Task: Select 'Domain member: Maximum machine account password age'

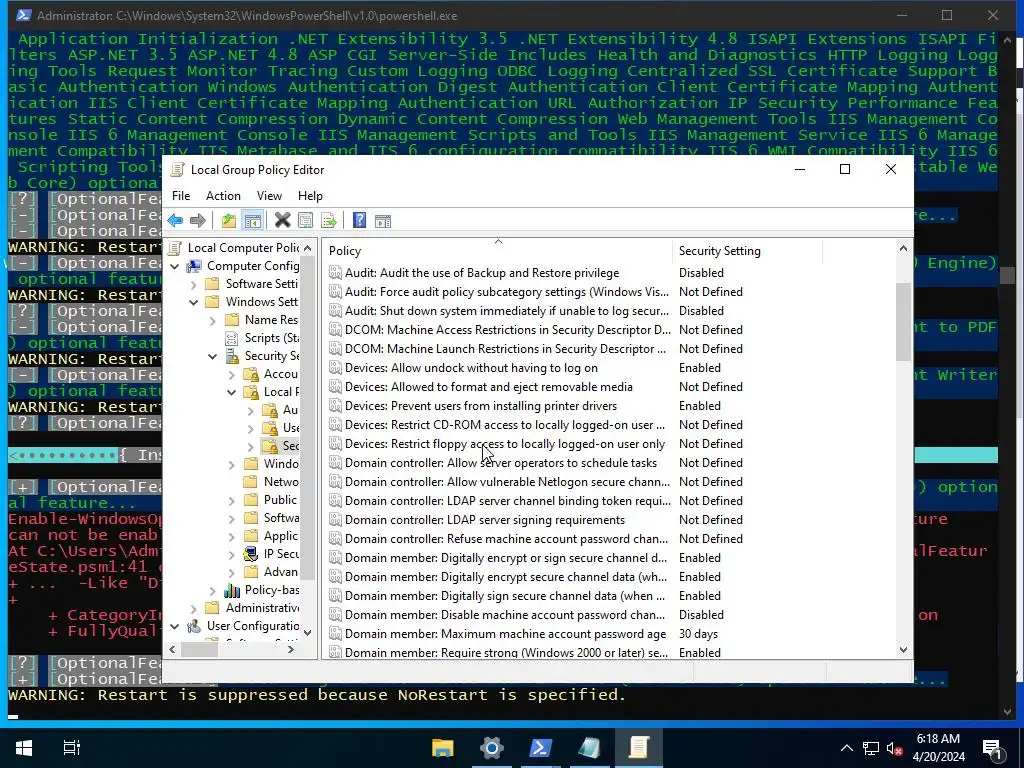Action: [505, 634]
